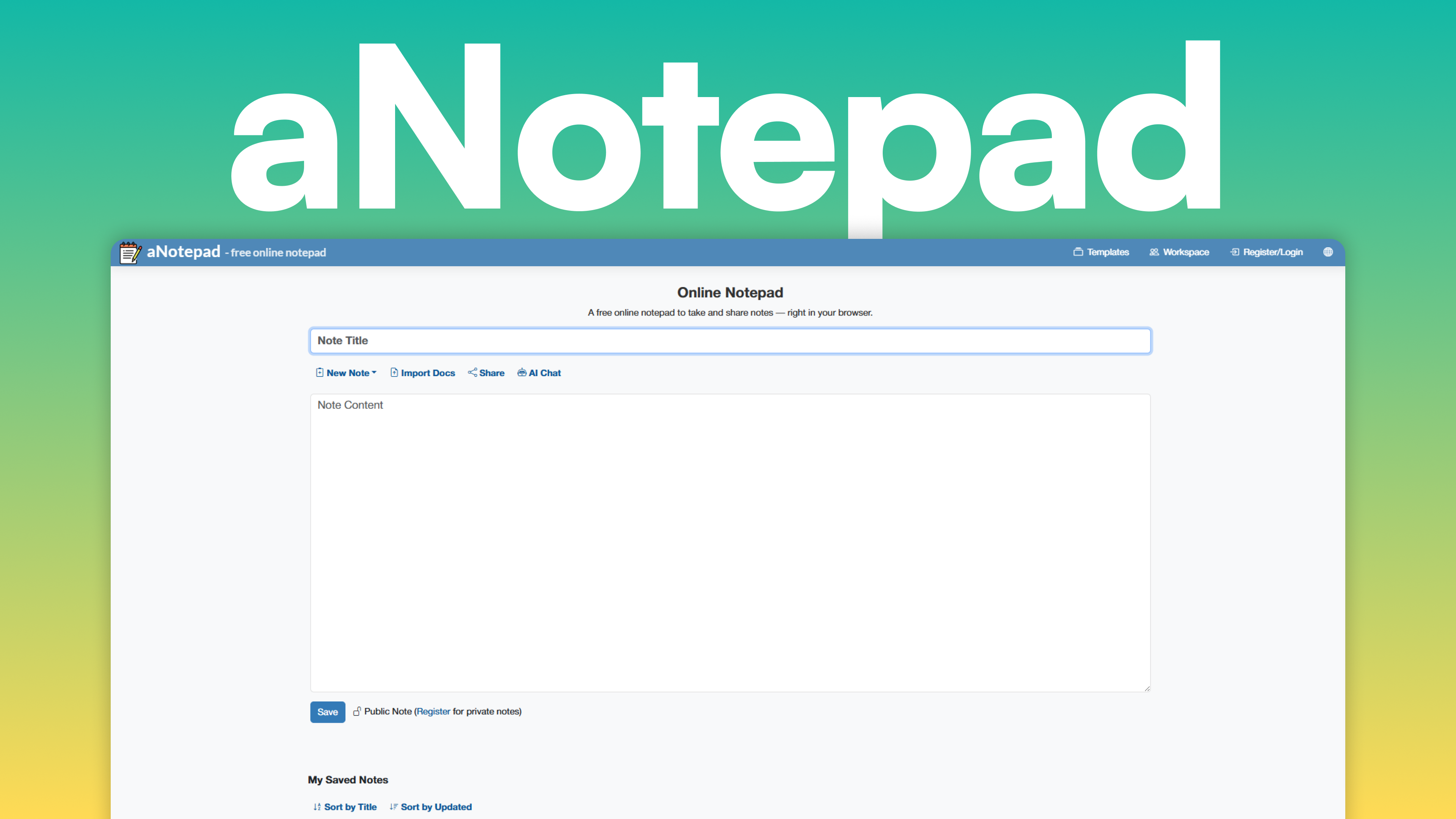Click the "My Saved Notes" heading
Viewport: 1456px width, 819px height.
click(348, 780)
